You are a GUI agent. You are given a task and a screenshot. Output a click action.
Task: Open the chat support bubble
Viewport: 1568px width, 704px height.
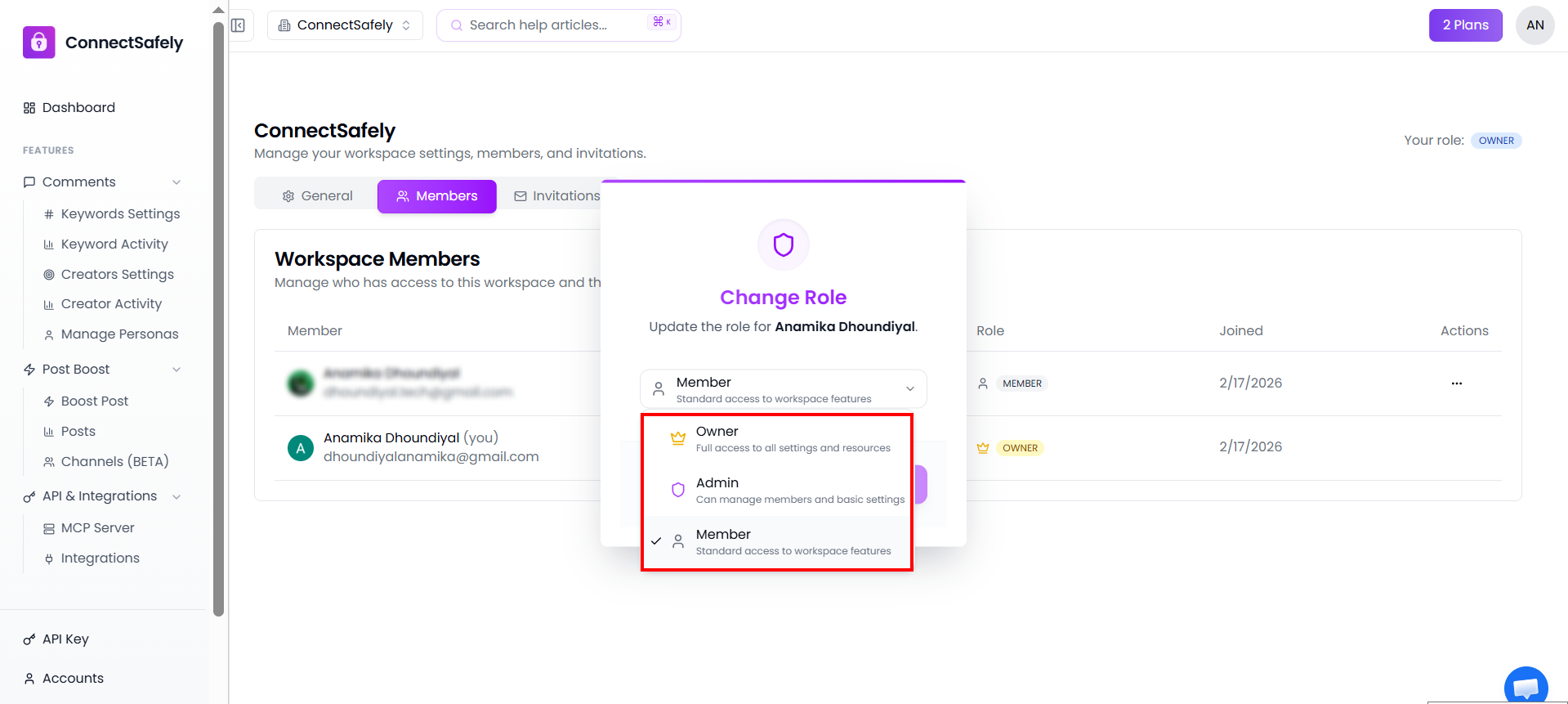[x=1526, y=687]
